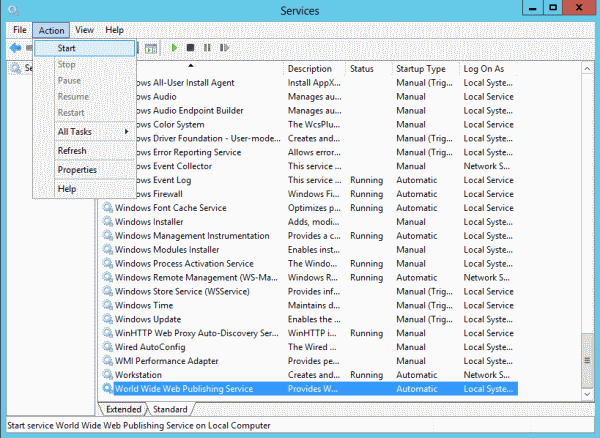Click Running status of Windows Firewall row
Image resolution: width=600 pixels, height=438 pixels.
pos(366,194)
